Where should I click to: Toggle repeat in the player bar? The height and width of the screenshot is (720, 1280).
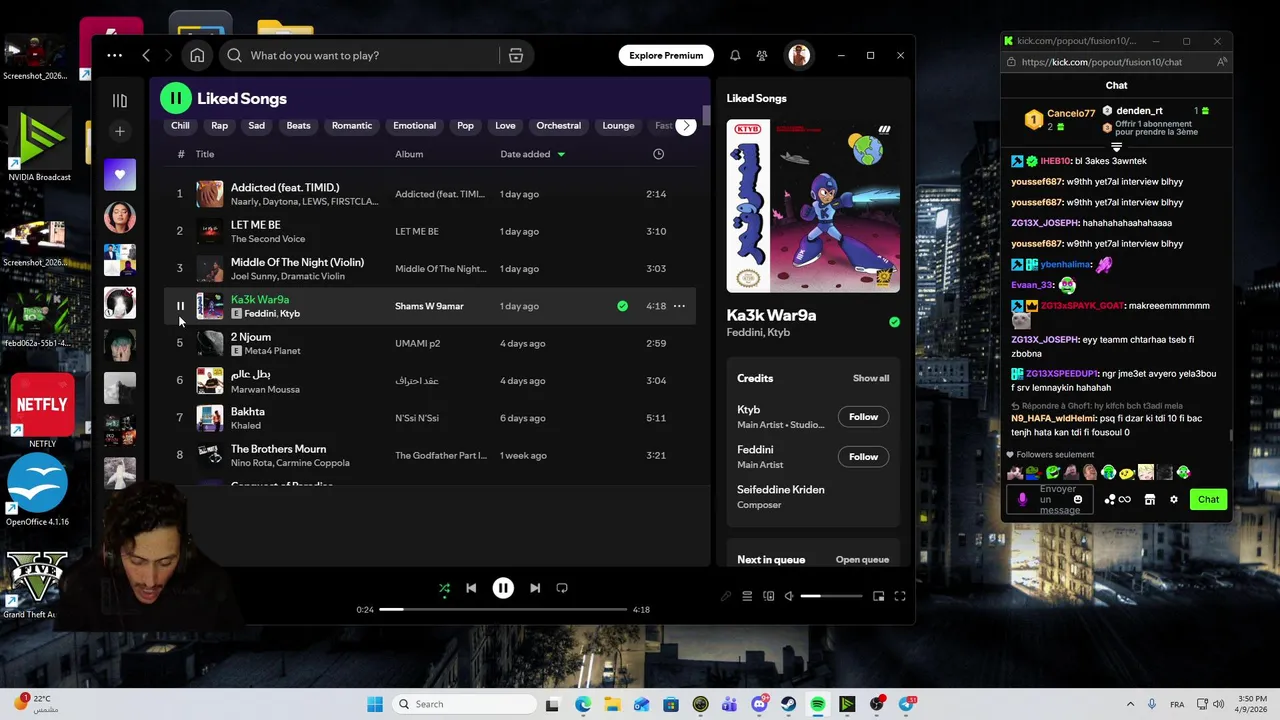coord(562,588)
